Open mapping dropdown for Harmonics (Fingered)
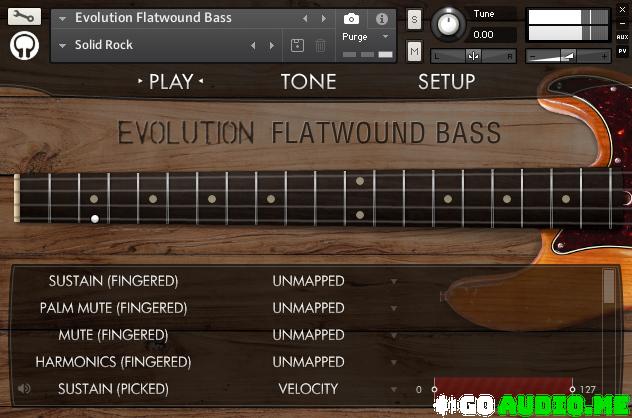The image size is (632, 418). pyautogui.click(x=394, y=362)
